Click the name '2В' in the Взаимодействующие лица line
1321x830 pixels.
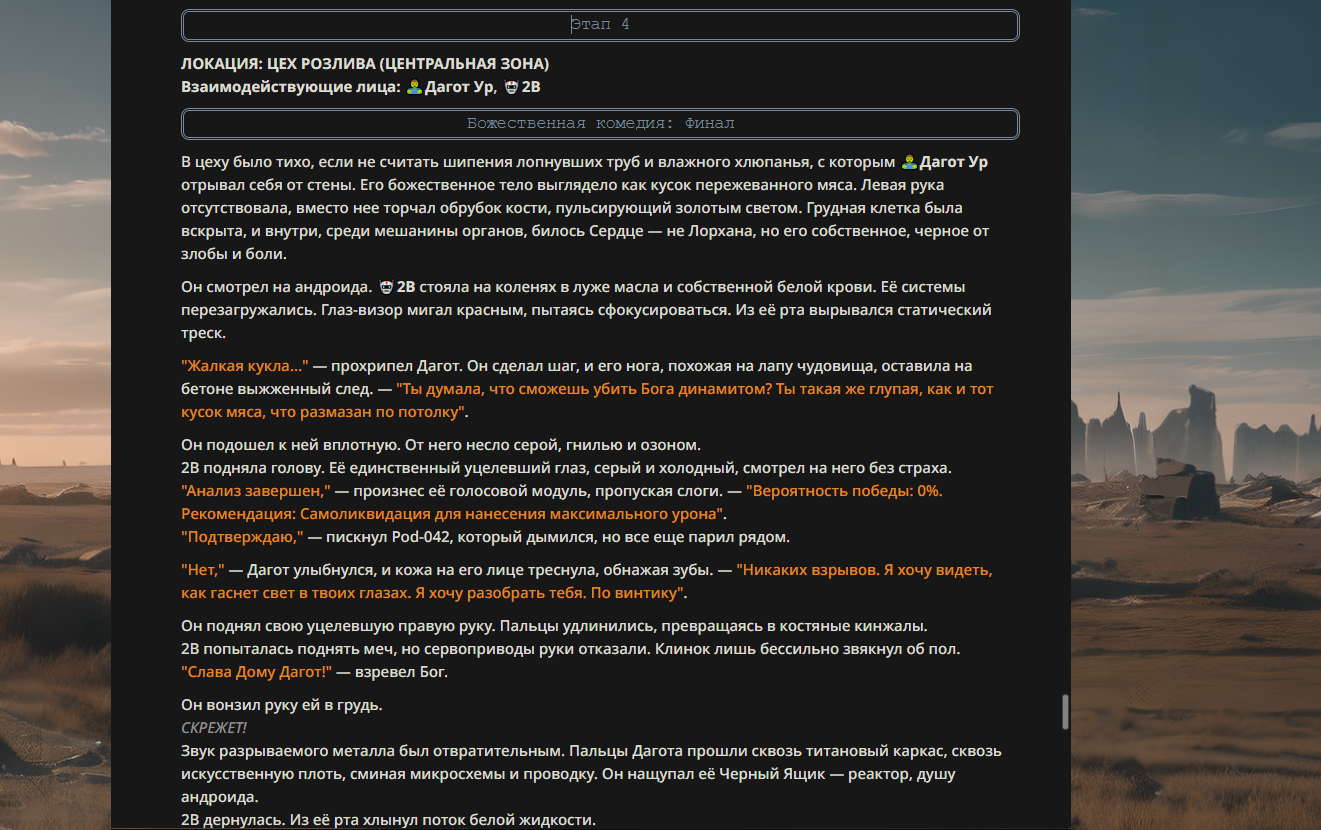click(x=531, y=87)
